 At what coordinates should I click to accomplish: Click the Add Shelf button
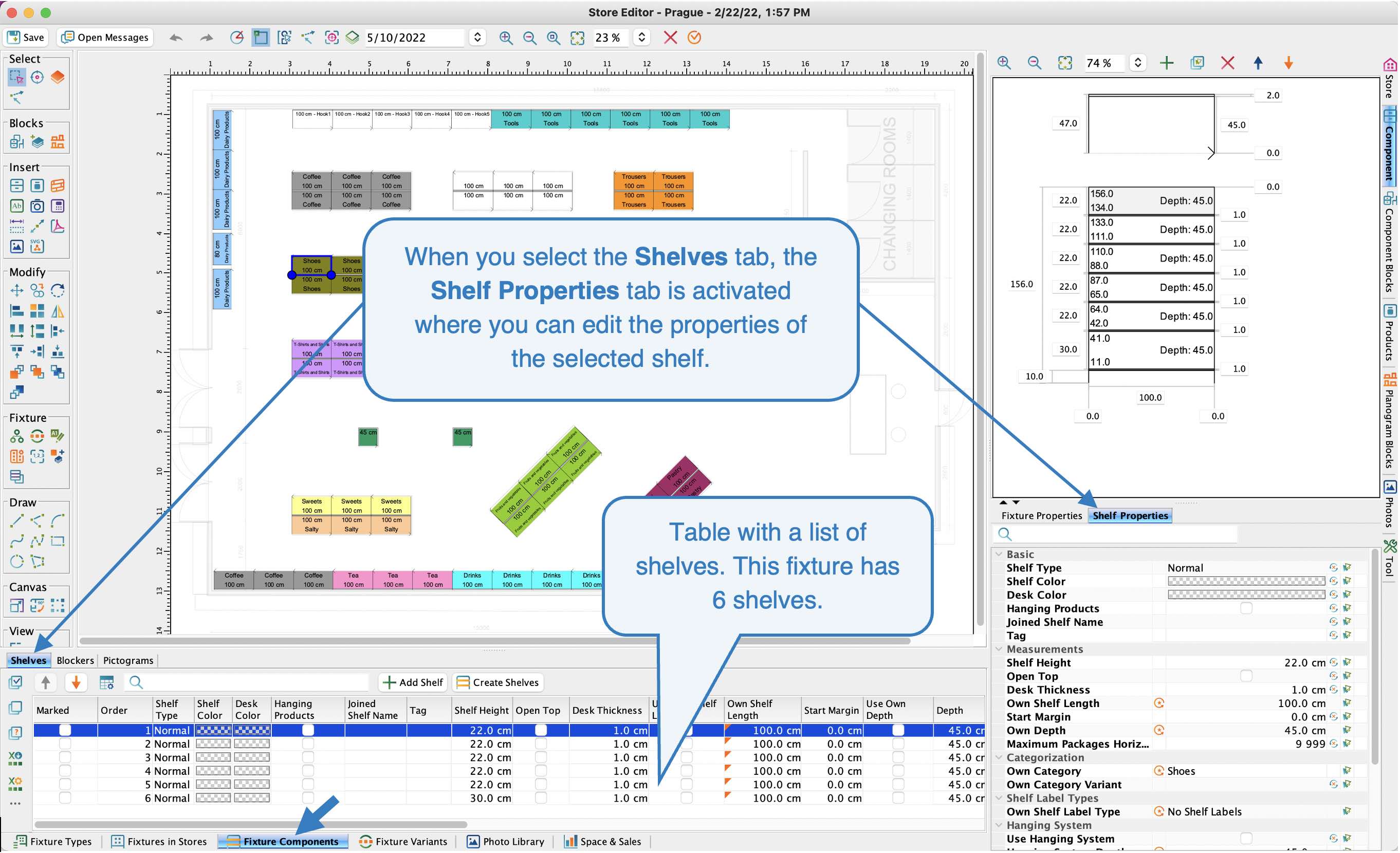(413, 682)
